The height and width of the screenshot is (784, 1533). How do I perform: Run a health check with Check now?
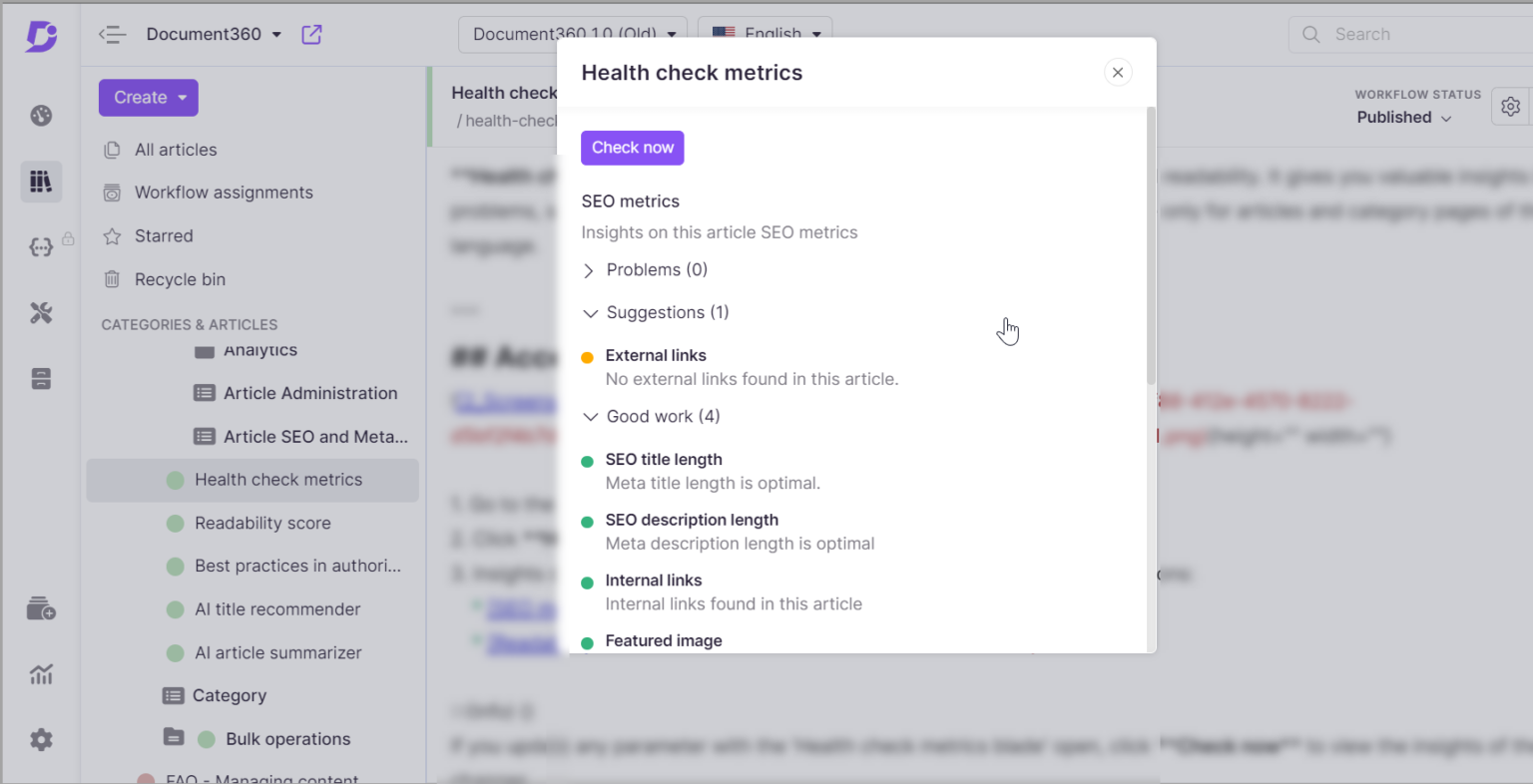[x=632, y=147]
